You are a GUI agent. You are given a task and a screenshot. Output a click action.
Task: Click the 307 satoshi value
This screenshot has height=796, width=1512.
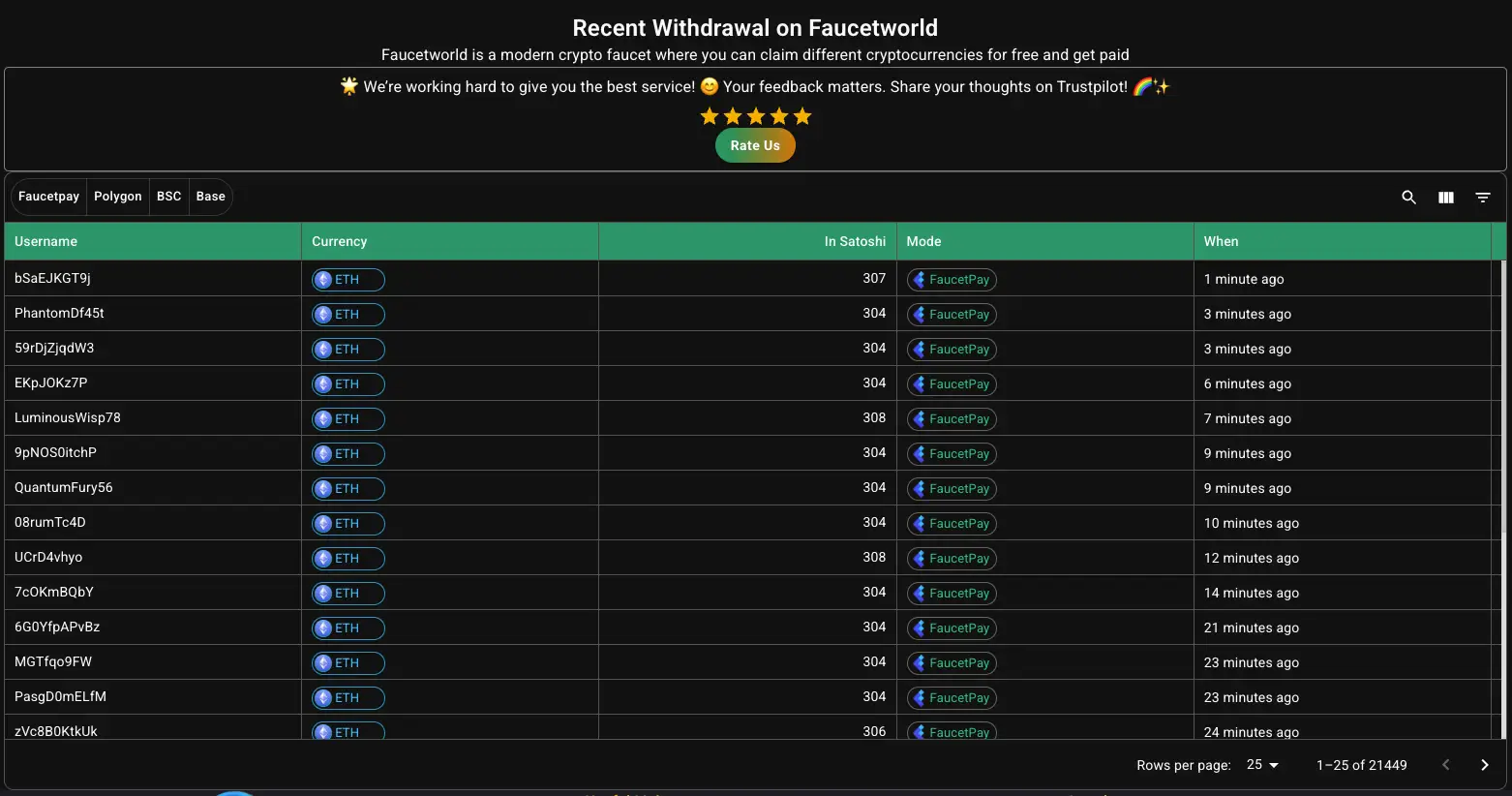(874, 278)
